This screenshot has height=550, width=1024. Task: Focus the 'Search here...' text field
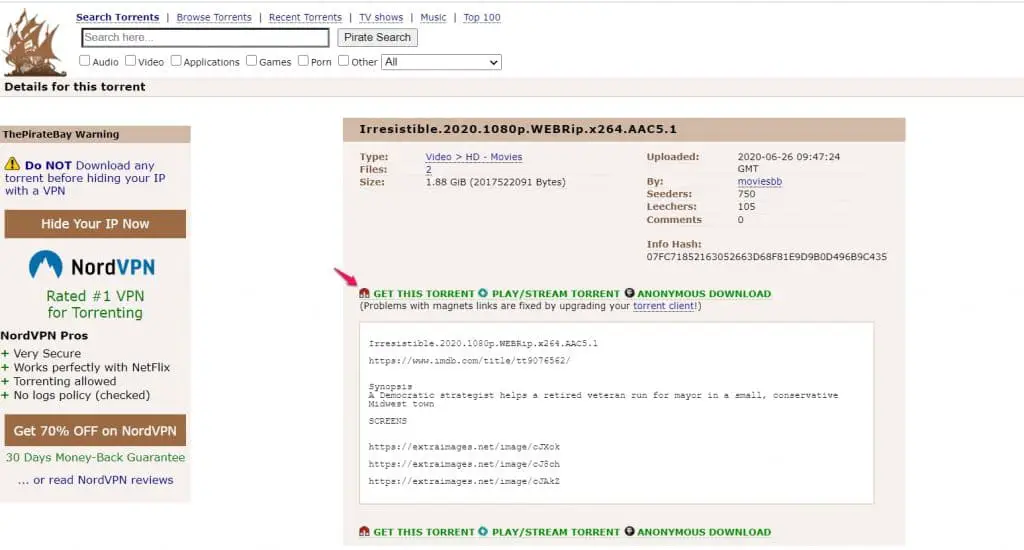[x=205, y=38]
